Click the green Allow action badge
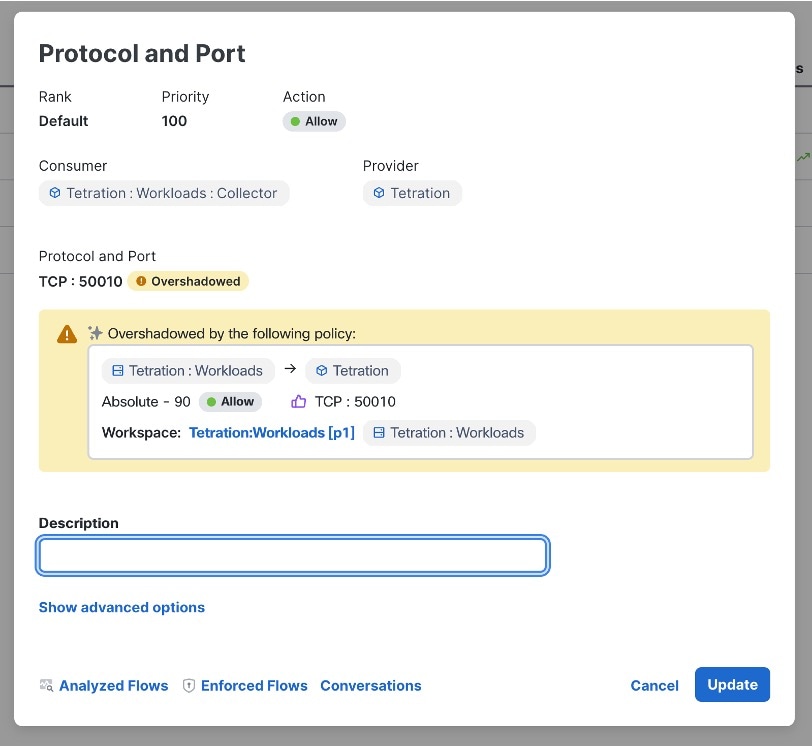The image size is (812, 746). click(314, 120)
